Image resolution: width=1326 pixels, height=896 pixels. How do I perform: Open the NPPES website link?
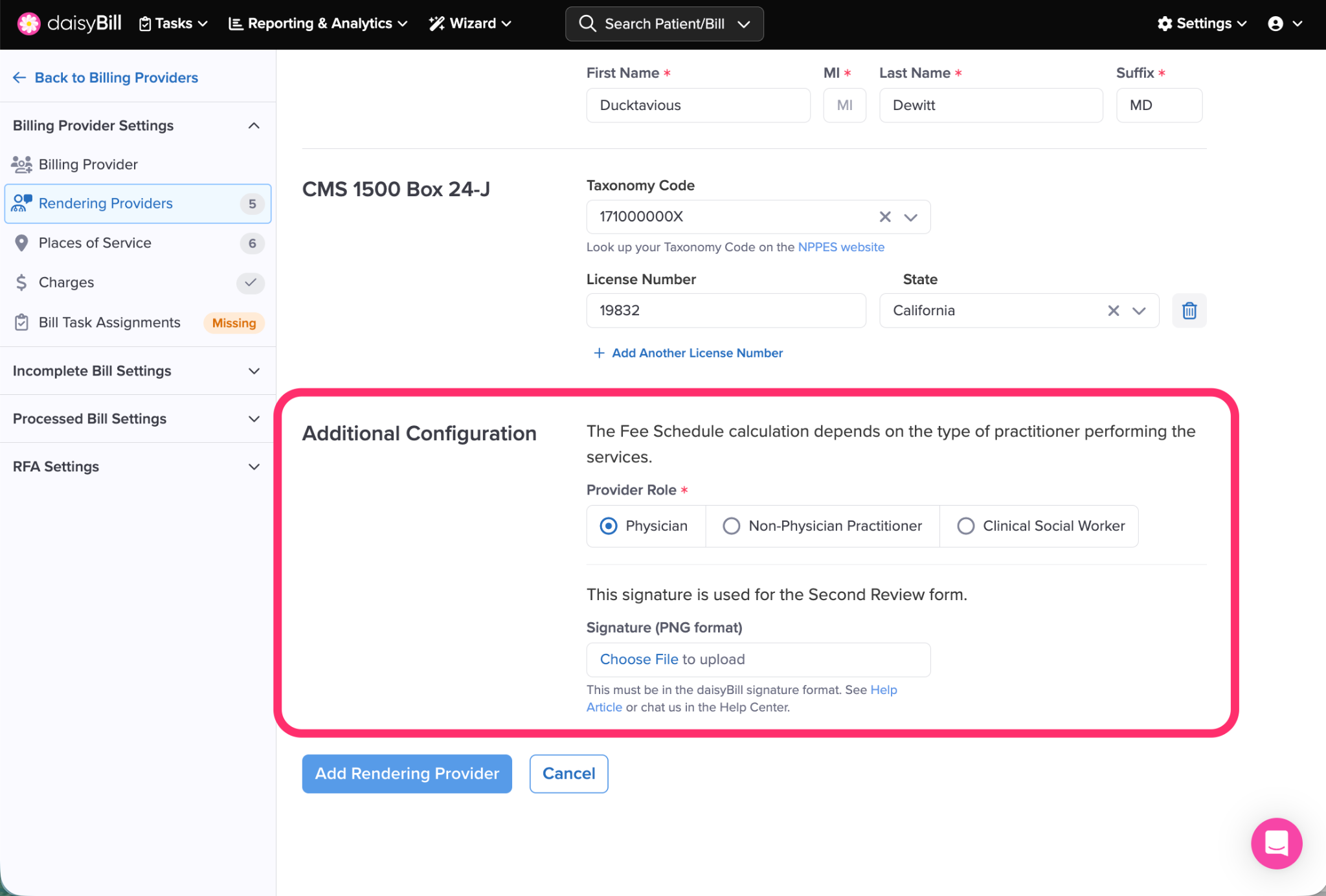[x=840, y=247]
